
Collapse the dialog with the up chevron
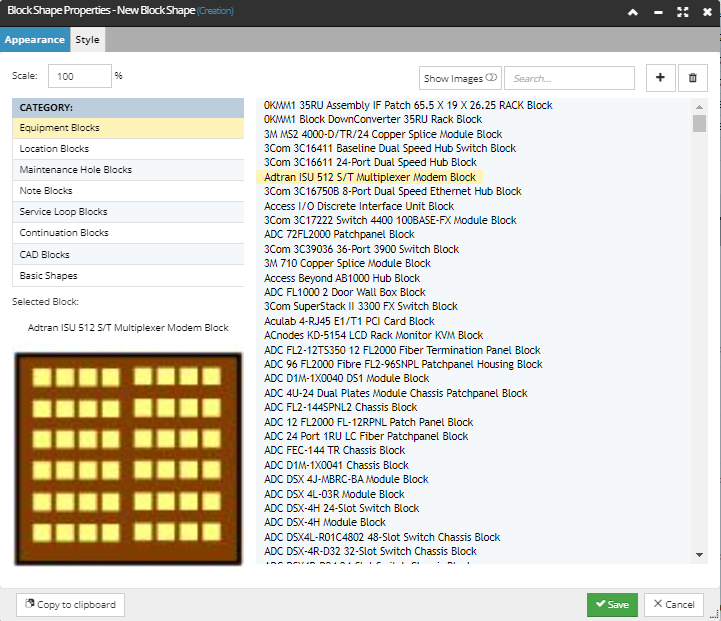(633, 12)
